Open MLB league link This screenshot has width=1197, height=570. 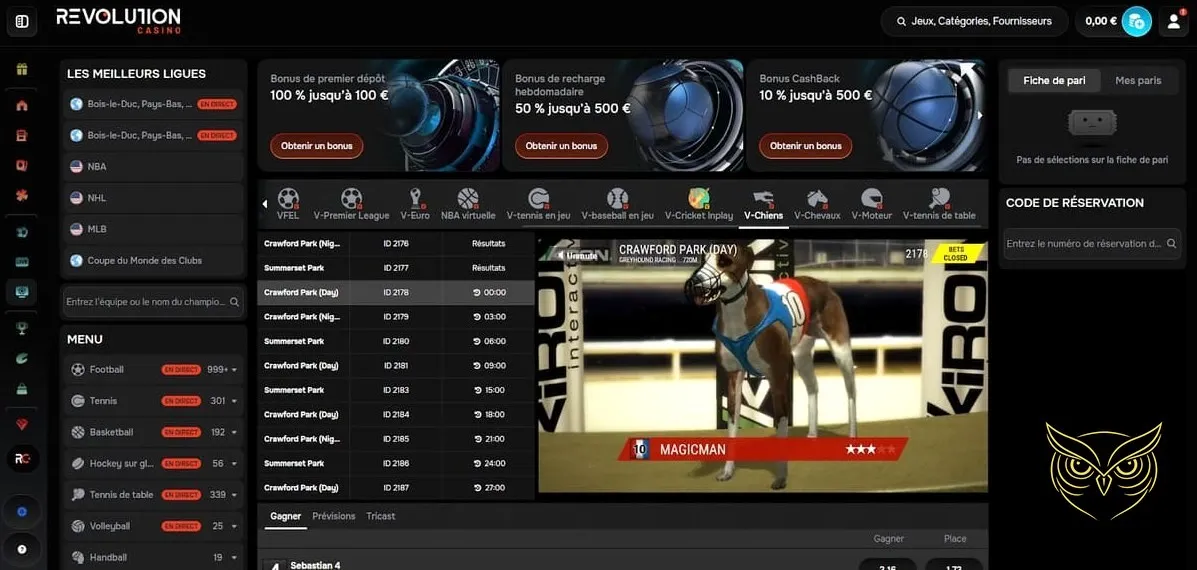coord(153,229)
